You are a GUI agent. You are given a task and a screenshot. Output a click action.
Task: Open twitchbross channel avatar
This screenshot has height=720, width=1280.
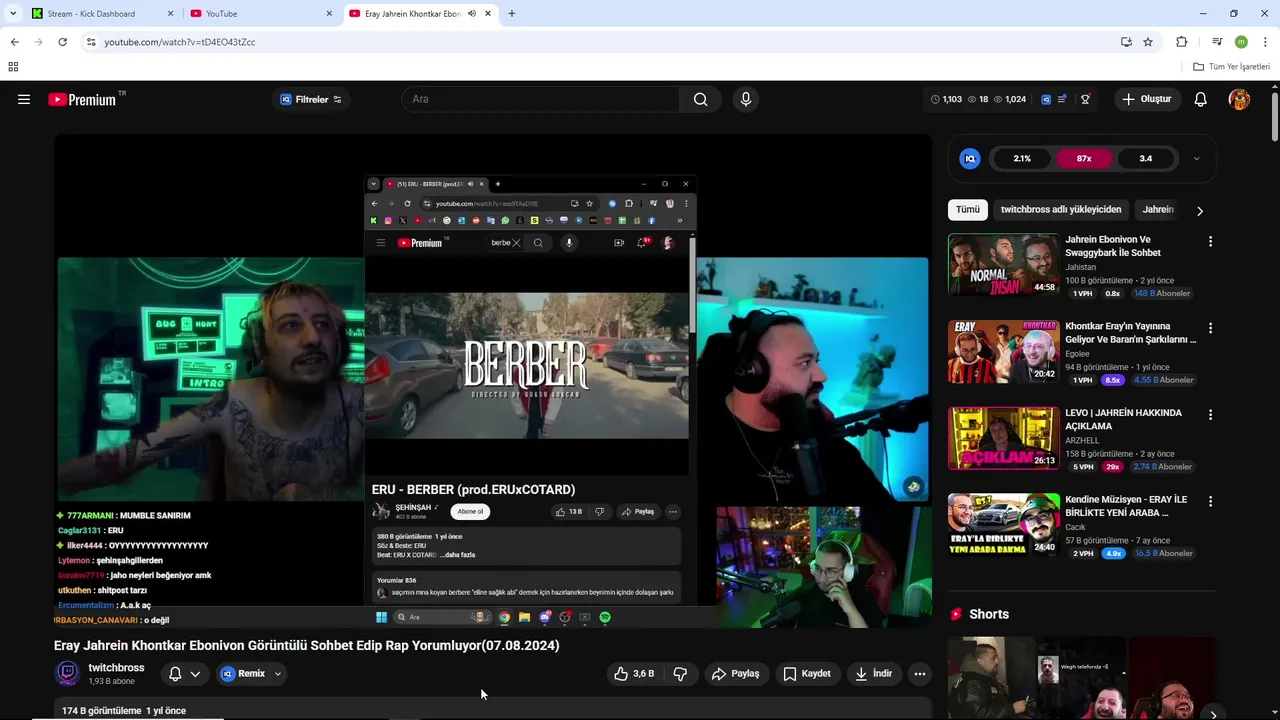click(x=67, y=673)
